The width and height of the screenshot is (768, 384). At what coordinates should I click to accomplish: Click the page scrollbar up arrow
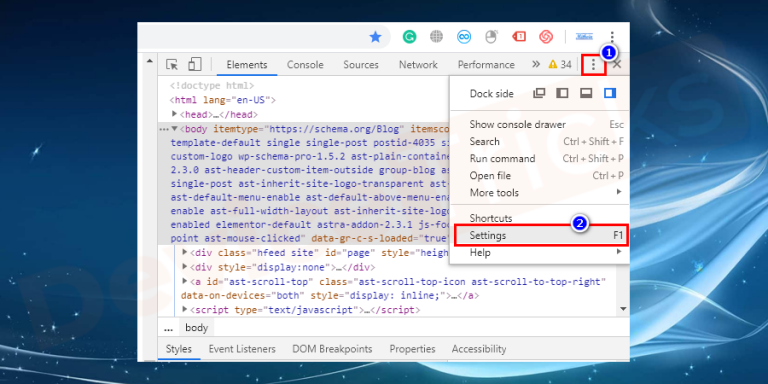pos(150,62)
